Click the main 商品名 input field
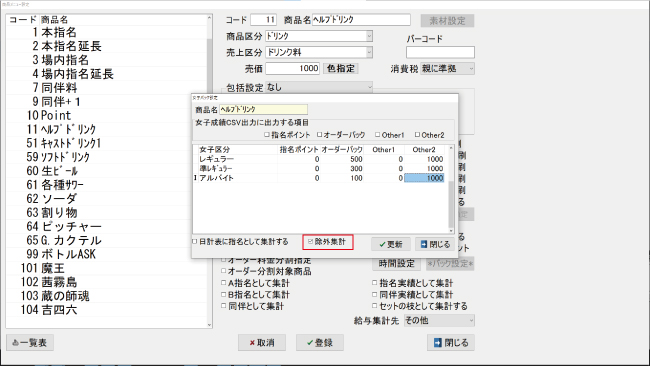650x366 pixels. [361, 19]
